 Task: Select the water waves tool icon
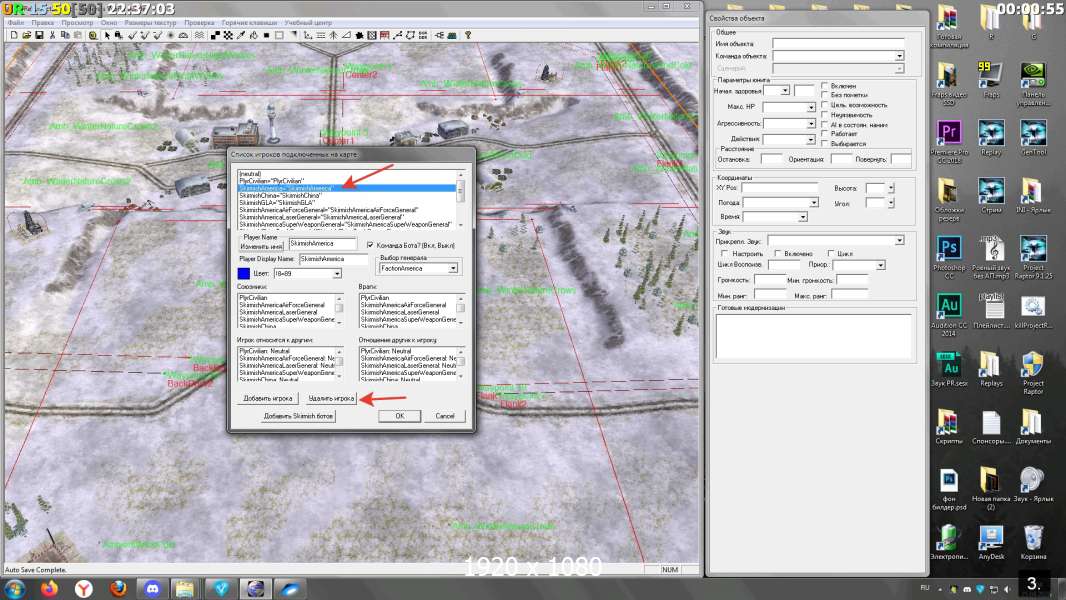tap(199, 35)
